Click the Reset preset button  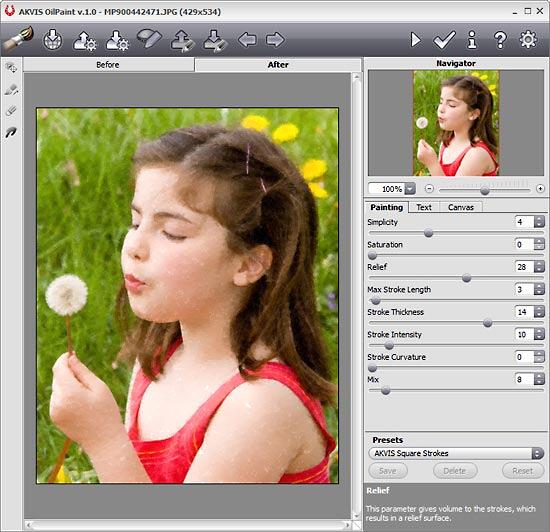[x=523, y=471]
